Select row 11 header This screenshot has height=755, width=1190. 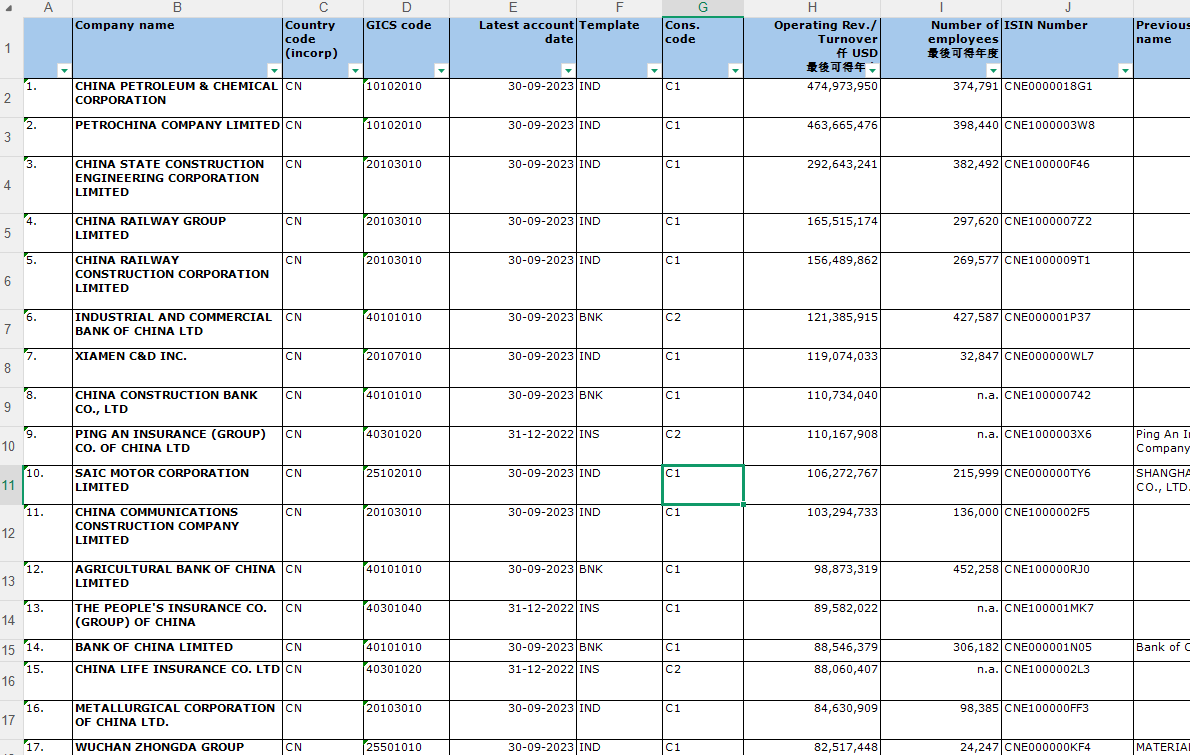[x=10, y=485]
